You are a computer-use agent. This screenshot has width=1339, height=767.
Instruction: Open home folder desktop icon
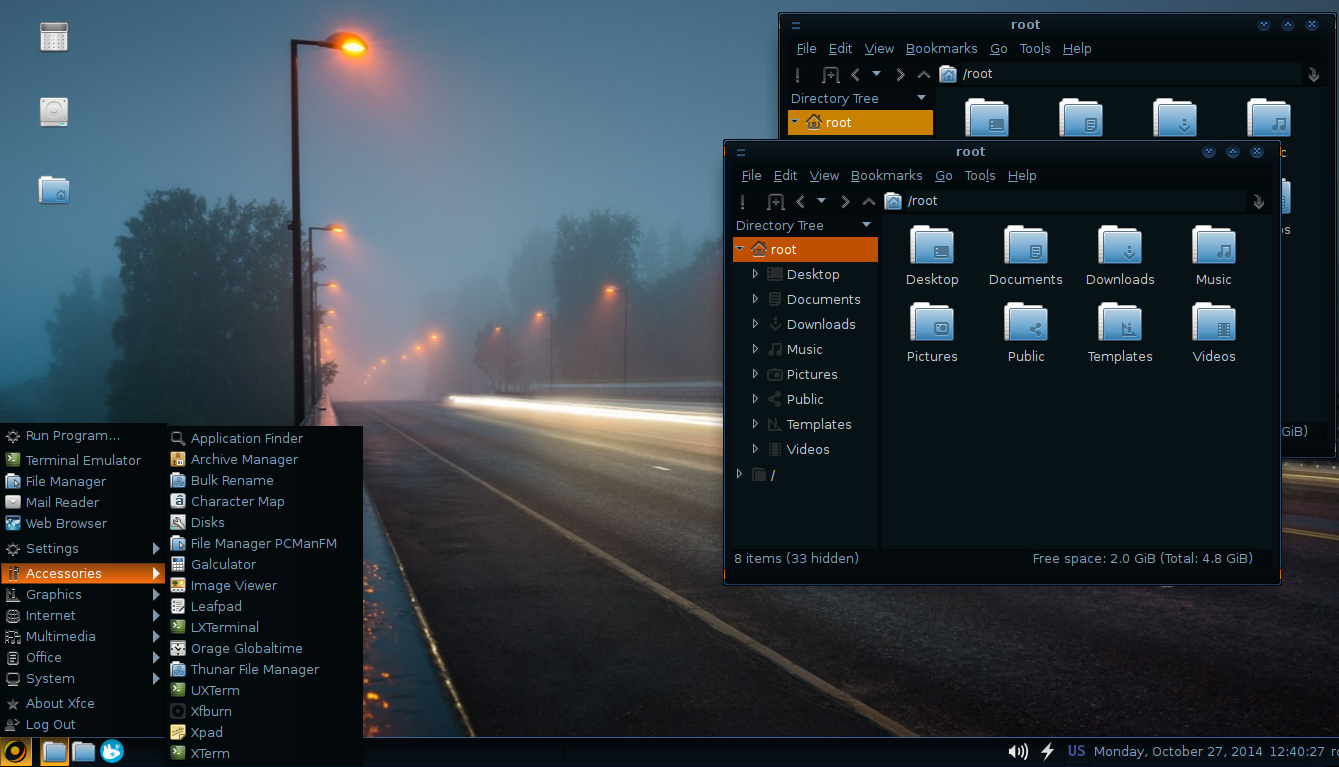[x=54, y=190]
